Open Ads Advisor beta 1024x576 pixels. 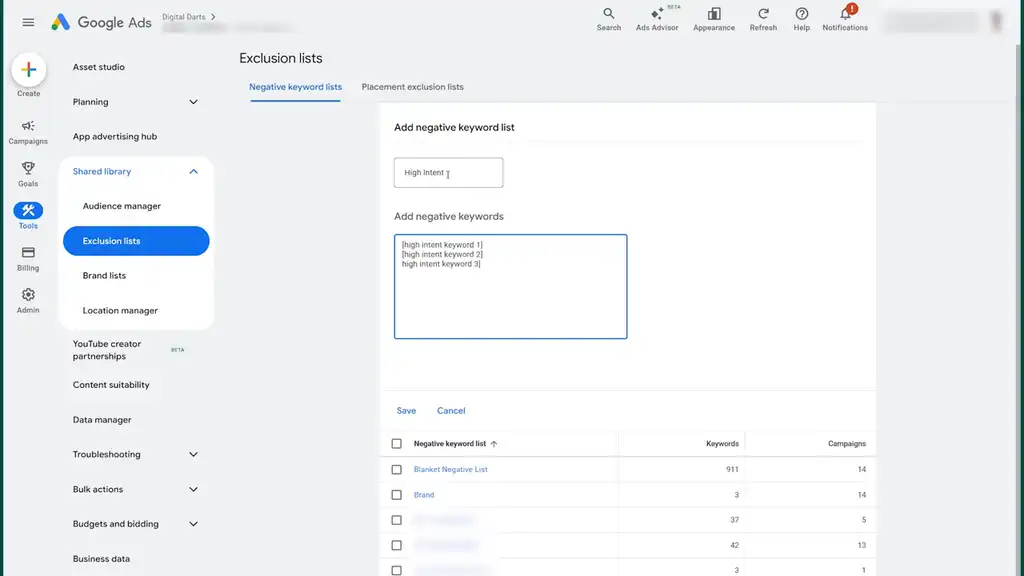(657, 19)
